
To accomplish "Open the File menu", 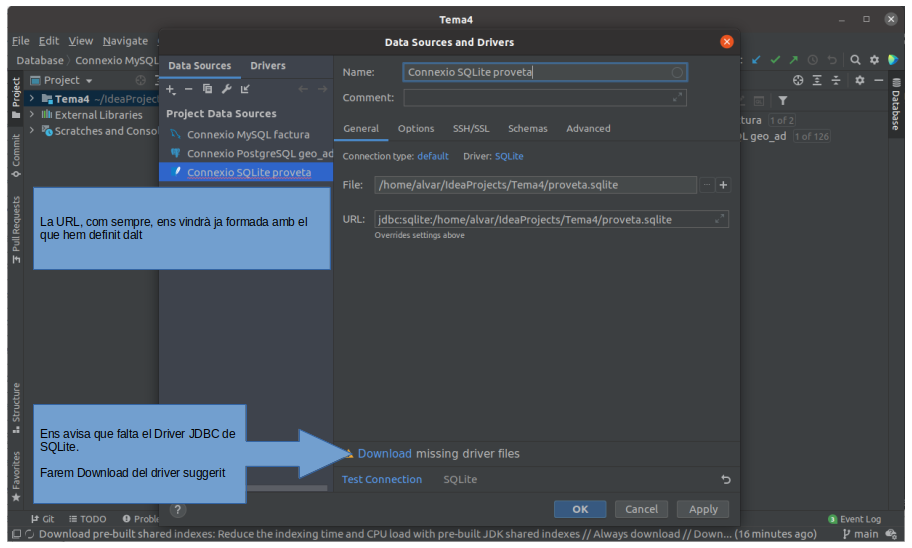I will [x=20, y=41].
